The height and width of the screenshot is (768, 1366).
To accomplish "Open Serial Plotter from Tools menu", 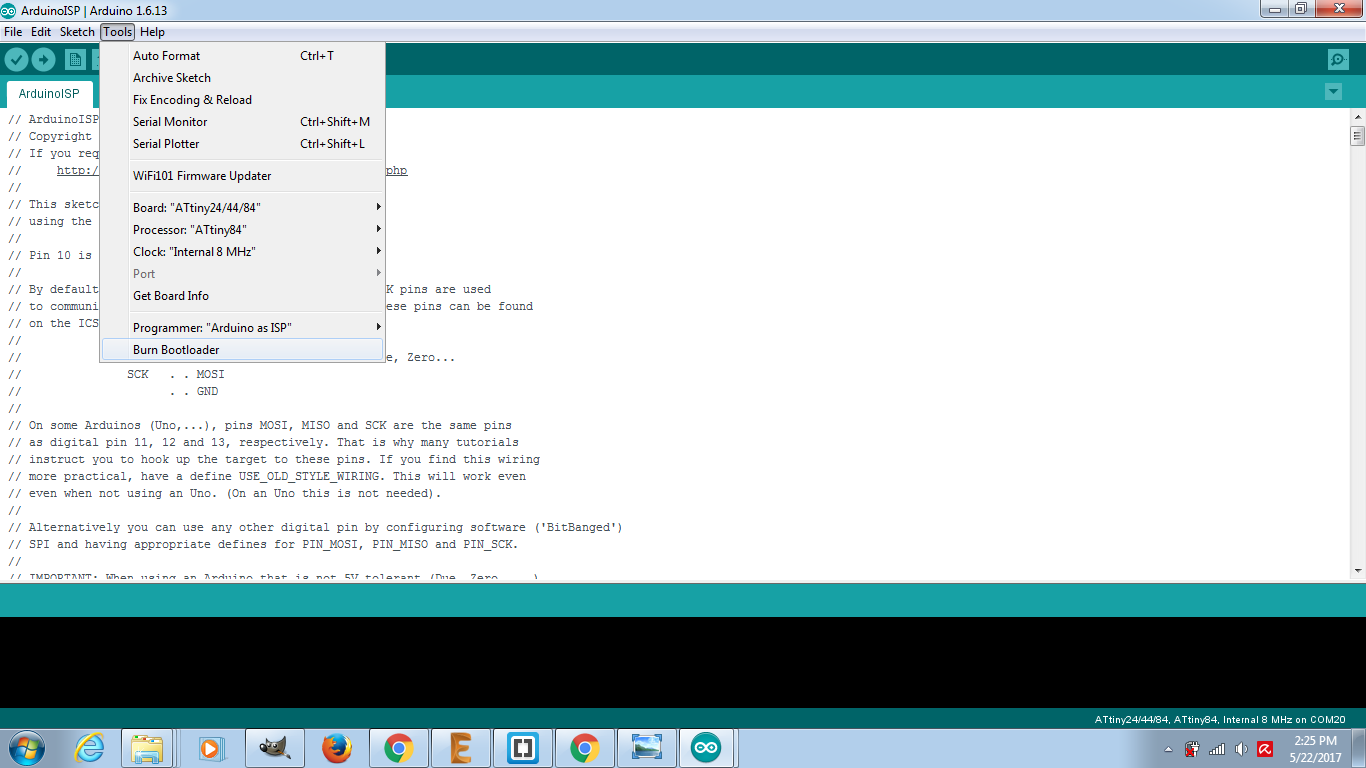I will pos(243,144).
